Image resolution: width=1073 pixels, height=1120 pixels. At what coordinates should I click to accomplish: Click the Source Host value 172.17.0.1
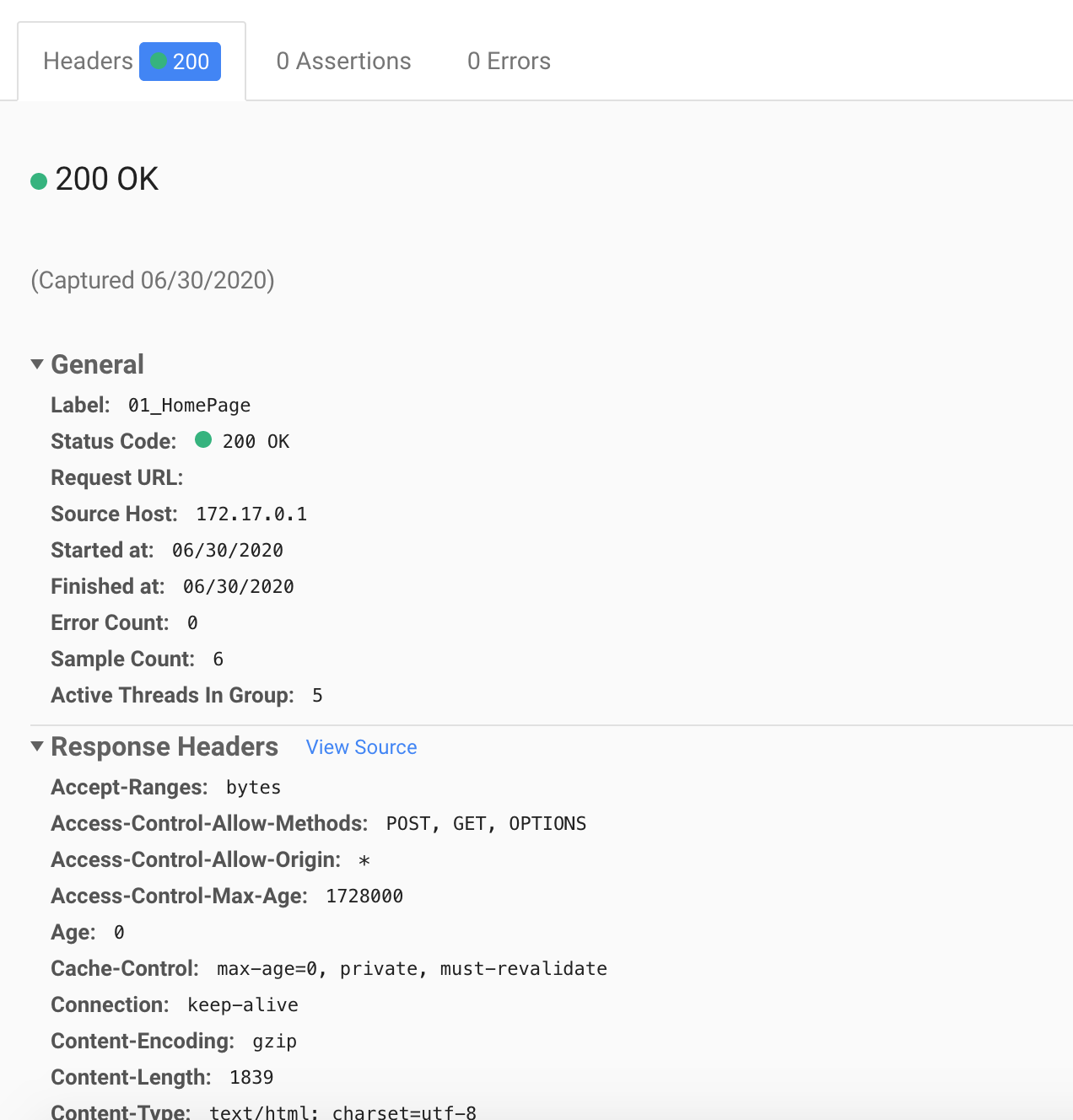[x=251, y=514]
